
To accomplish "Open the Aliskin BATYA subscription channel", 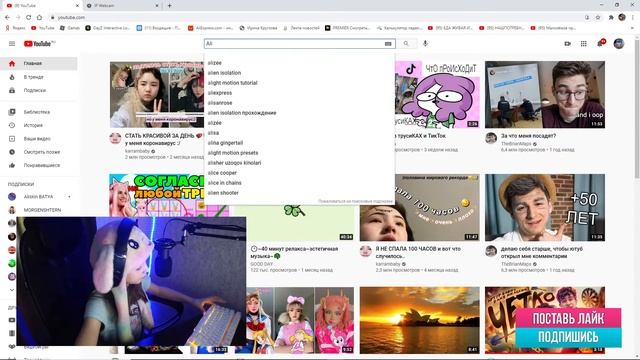I will [x=39, y=197].
